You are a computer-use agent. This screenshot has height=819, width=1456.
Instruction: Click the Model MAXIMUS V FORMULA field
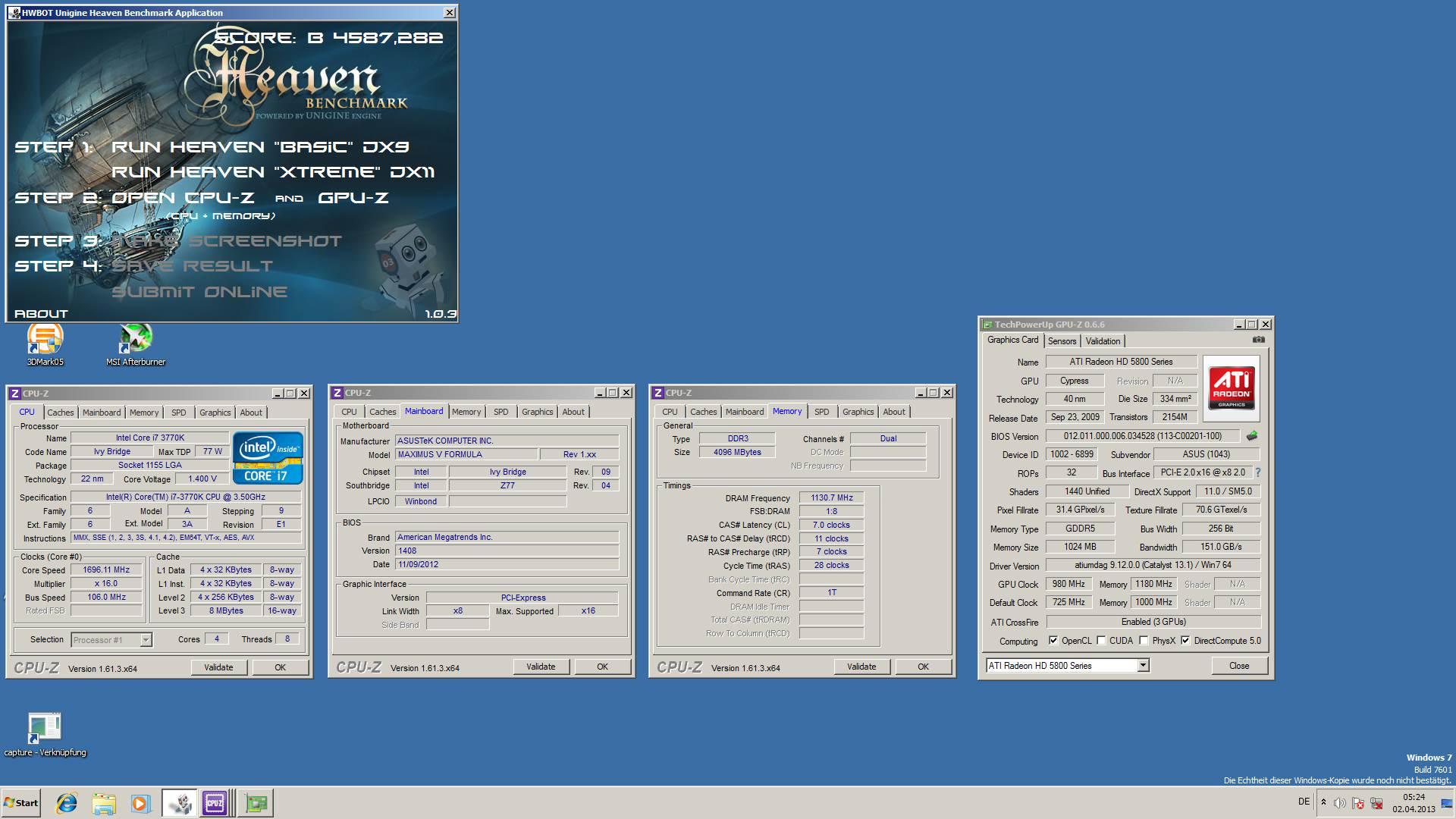[466, 454]
